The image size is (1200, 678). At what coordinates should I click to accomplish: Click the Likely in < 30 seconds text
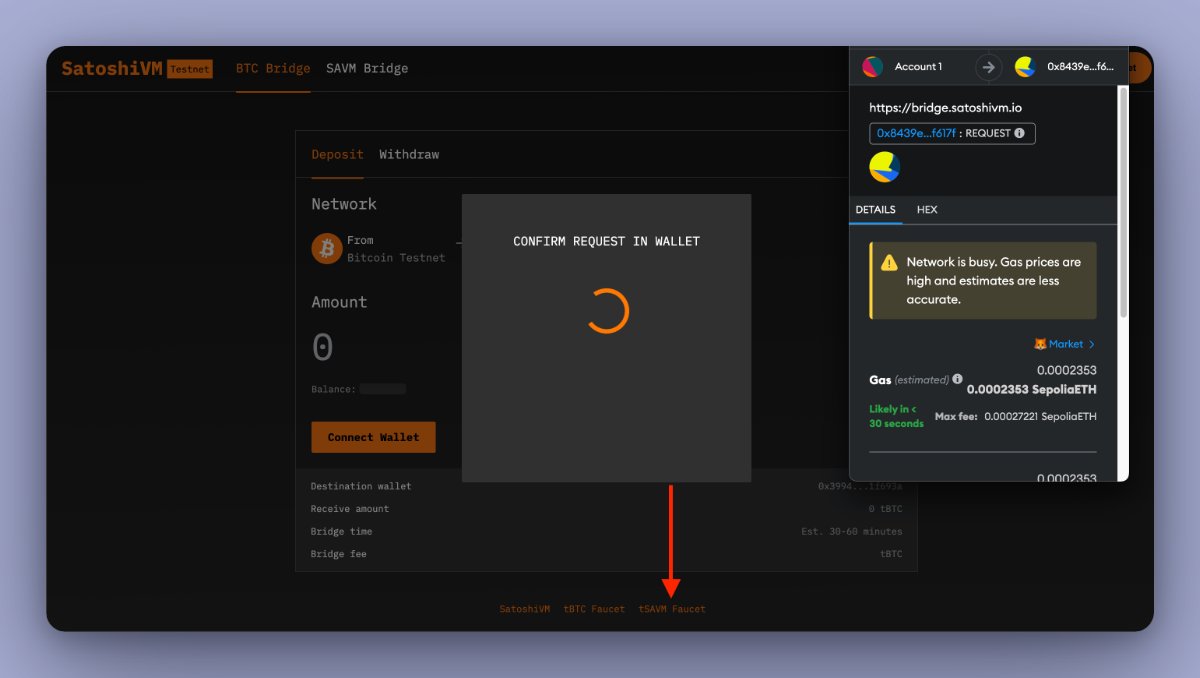pyautogui.click(x=896, y=416)
